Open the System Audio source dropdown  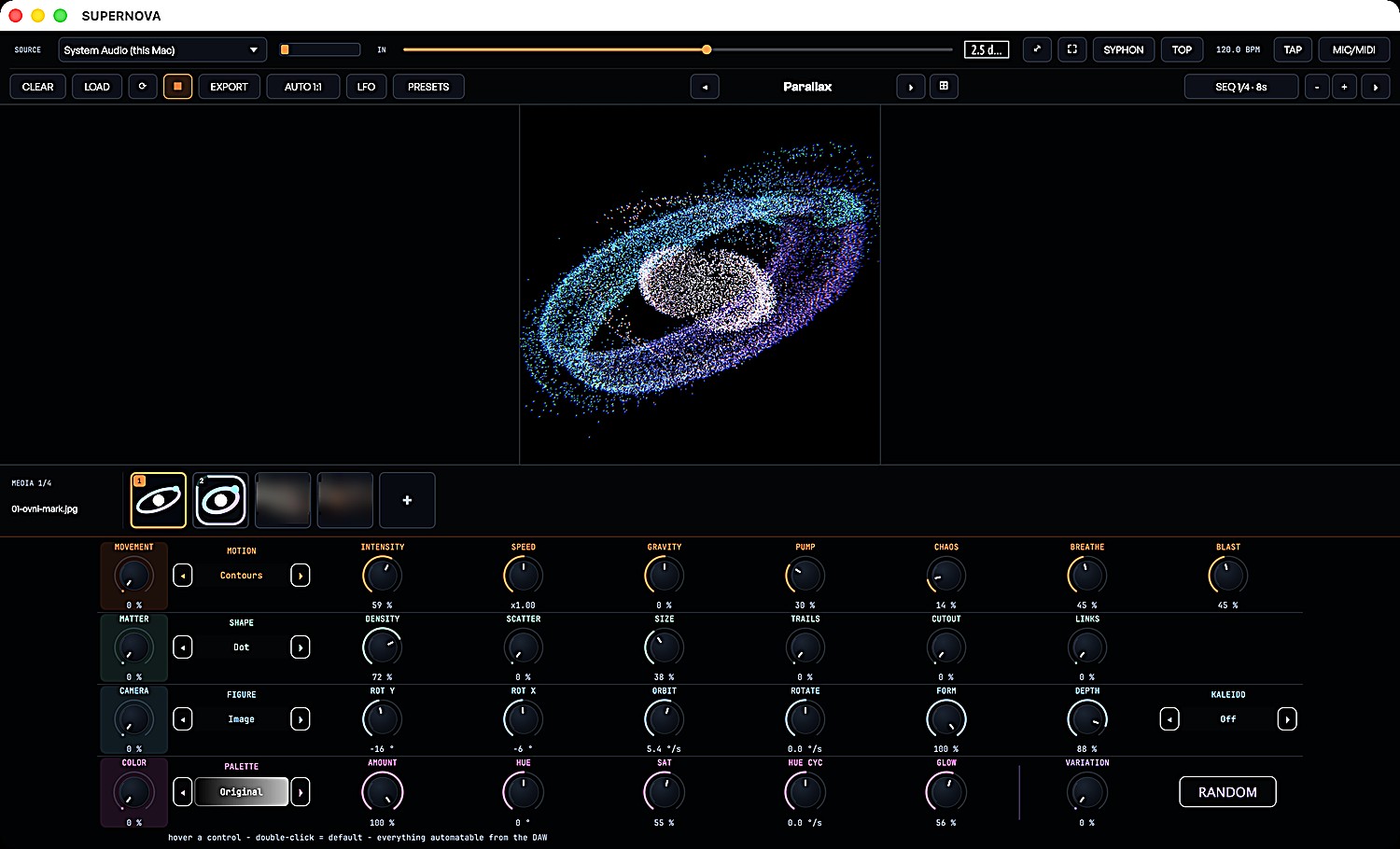click(x=162, y=49)
